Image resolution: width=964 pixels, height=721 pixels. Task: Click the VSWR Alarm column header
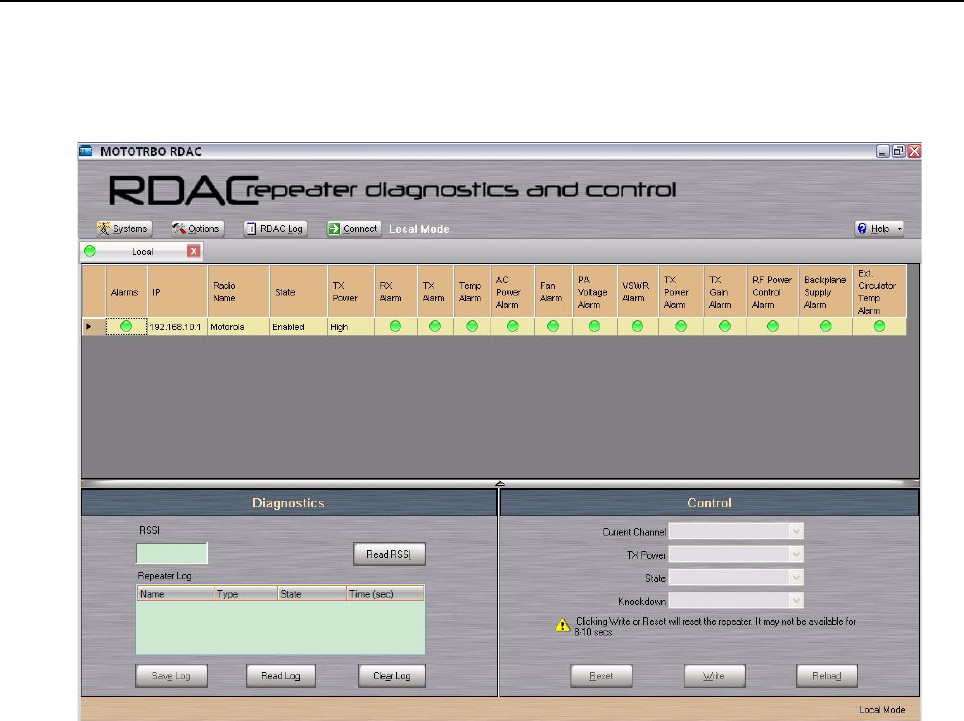(x=638, y=291)
